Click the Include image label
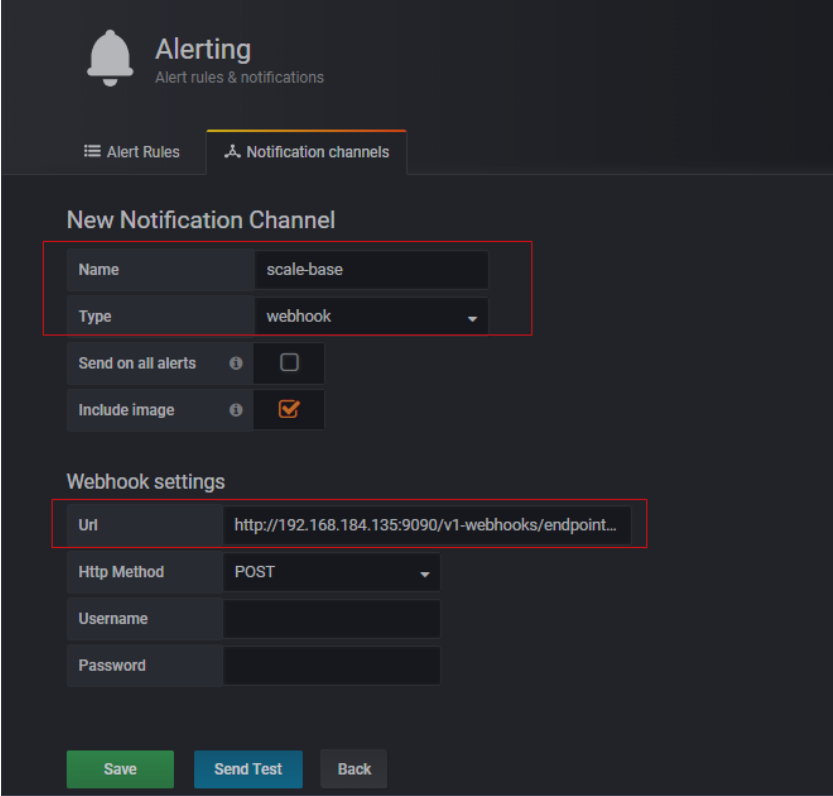833x796 pixels. pos(126,410)
